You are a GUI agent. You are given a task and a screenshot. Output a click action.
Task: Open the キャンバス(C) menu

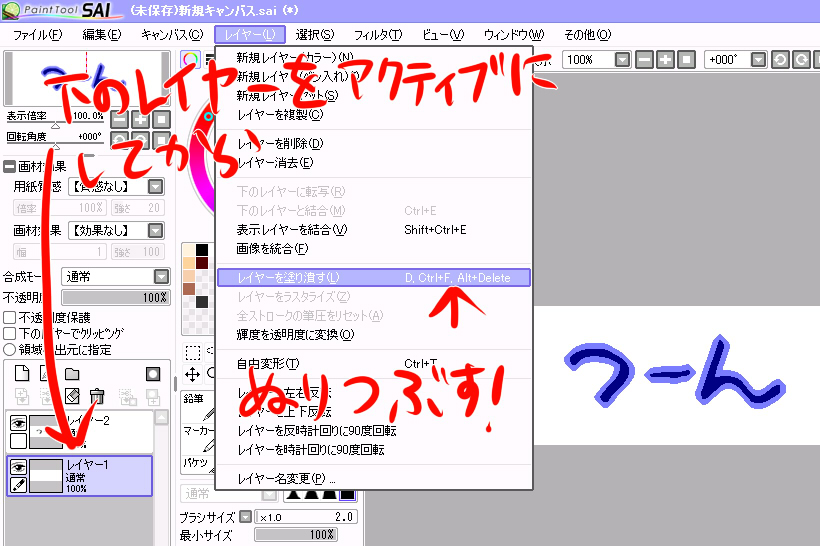172,35
